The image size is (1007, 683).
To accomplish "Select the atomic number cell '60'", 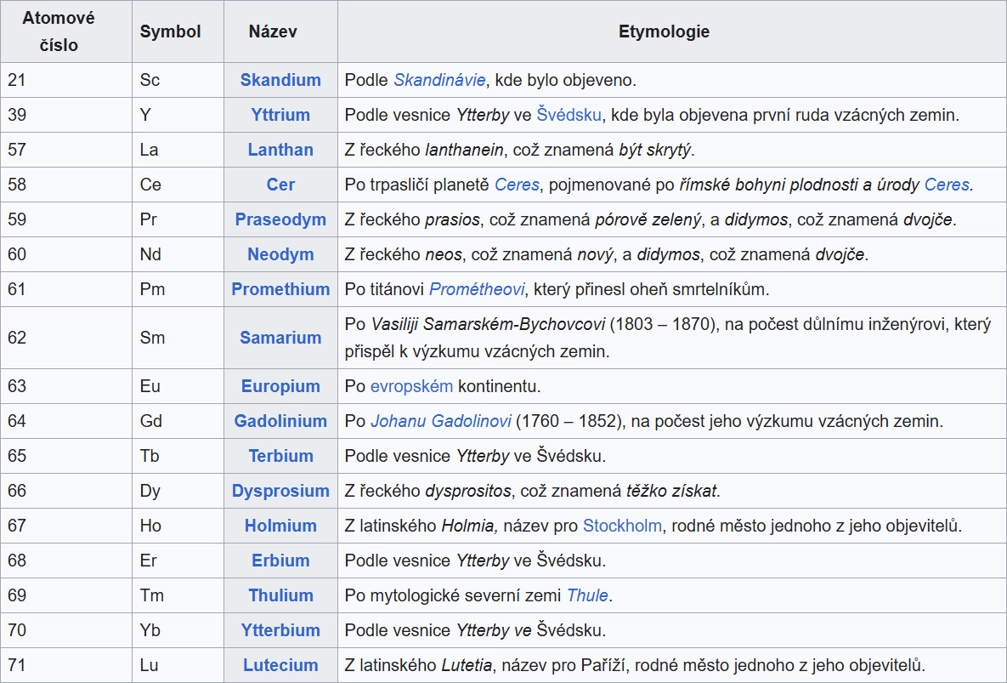I will click(66, 254).
